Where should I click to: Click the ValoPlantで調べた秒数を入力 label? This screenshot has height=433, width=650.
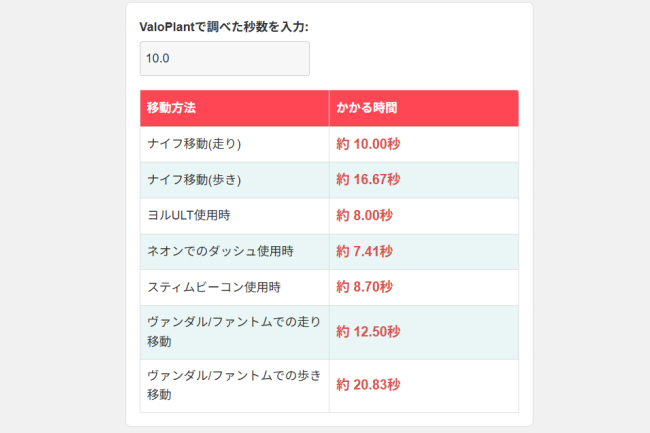(223, 26)
